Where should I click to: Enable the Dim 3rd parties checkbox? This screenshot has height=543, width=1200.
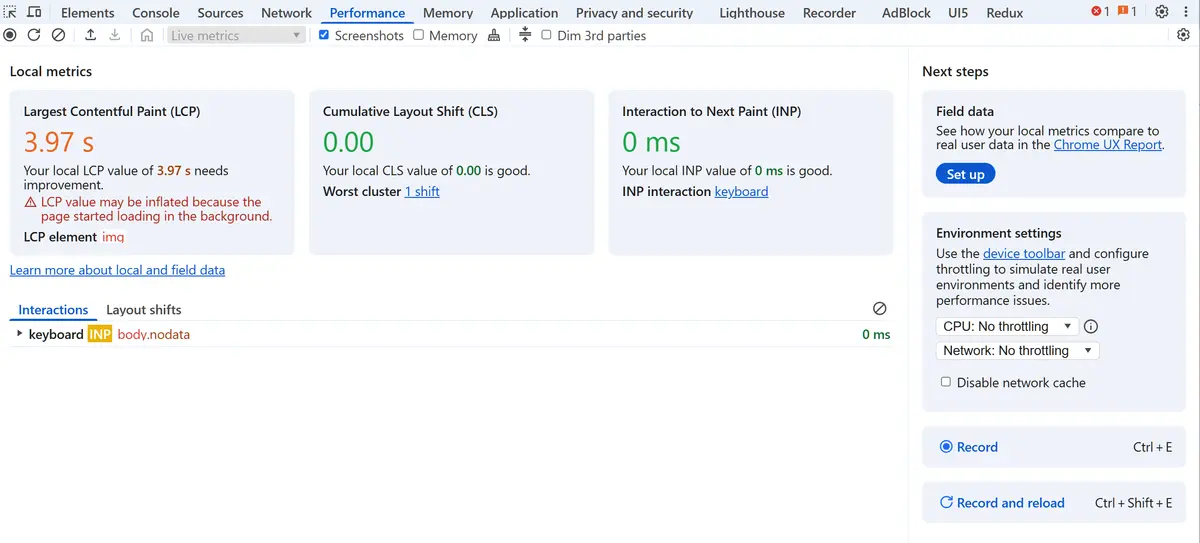click(x=546, y=35)
